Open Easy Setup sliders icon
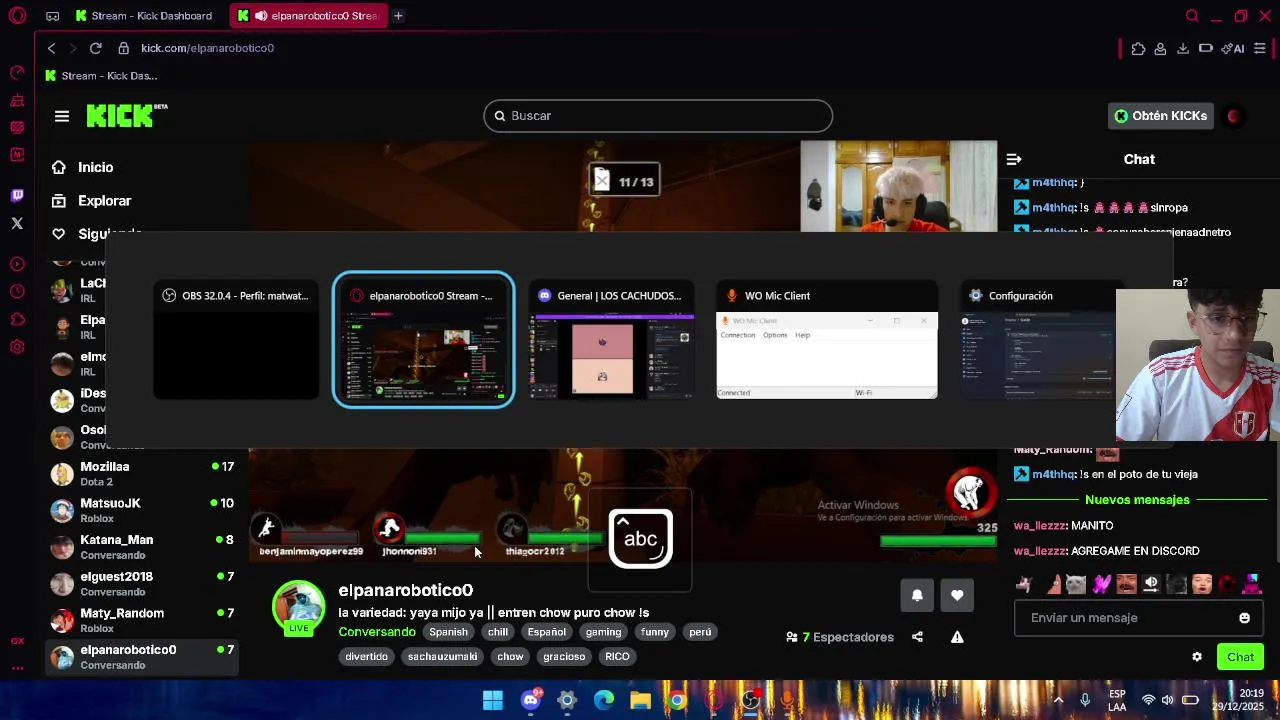Viewport: 1280px width, 720px height. 1260,48
